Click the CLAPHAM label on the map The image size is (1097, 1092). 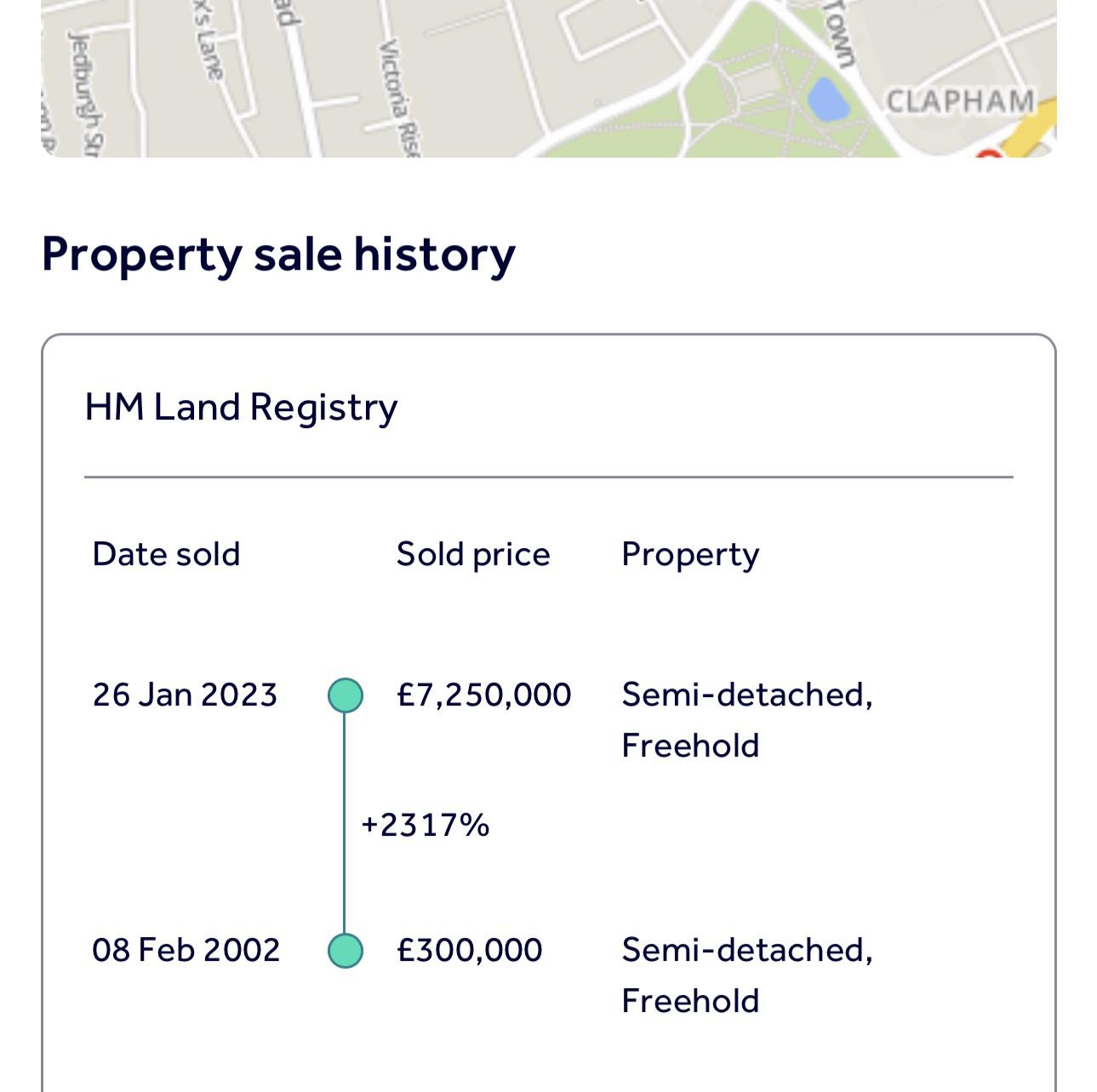coord(960,101)
